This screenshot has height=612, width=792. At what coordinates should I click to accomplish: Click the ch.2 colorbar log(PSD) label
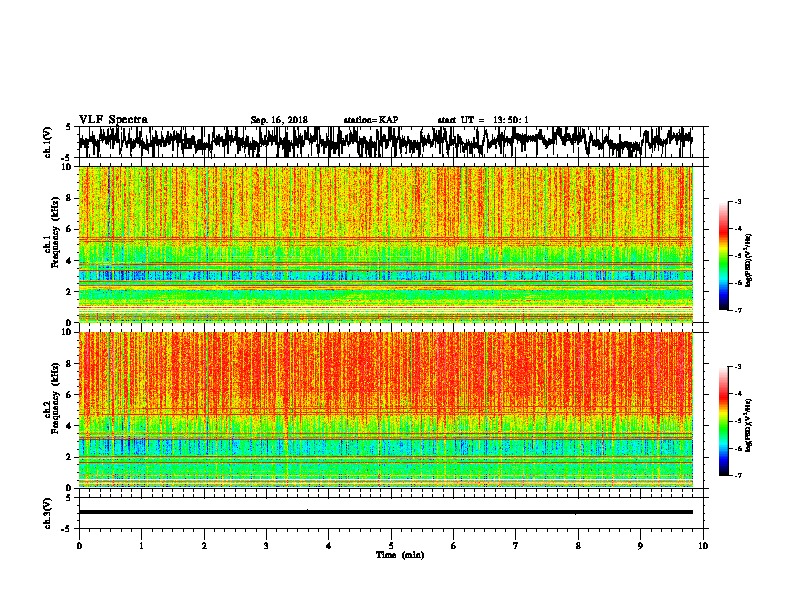749,425
